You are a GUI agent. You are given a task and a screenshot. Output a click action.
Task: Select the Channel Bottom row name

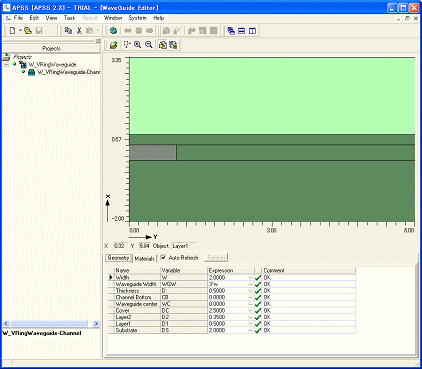coord(133,297)
